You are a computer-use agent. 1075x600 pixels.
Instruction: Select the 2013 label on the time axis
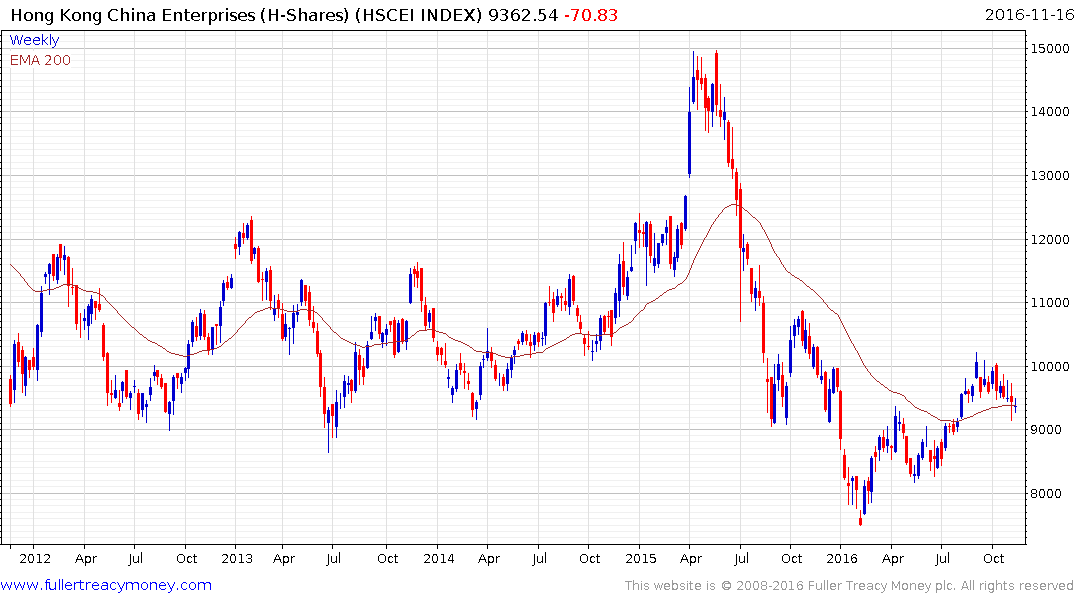tap(236, 558)
